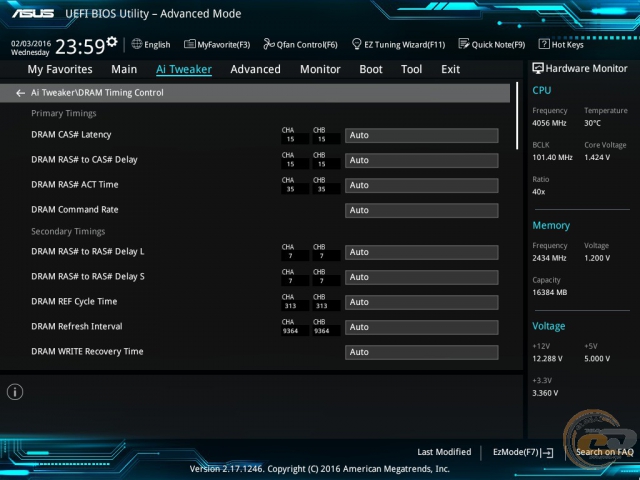Click the Ai Tweaker\DRAM Timing Control breadcrumb

[x=97, y=93]
